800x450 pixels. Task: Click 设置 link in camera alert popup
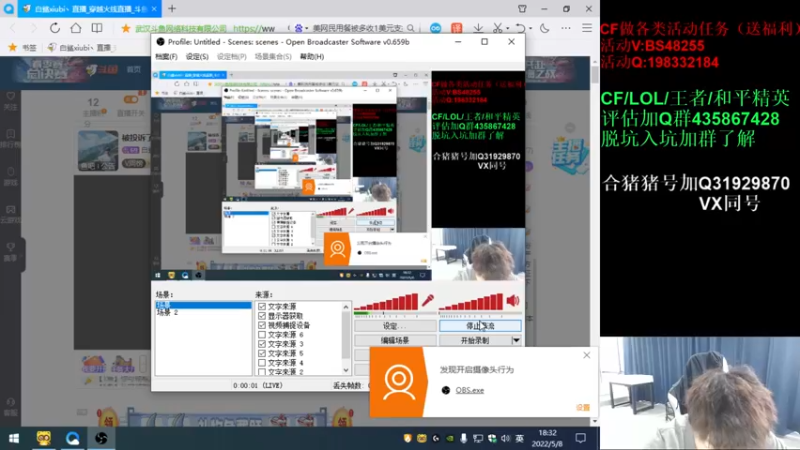[x=583, y=407]
